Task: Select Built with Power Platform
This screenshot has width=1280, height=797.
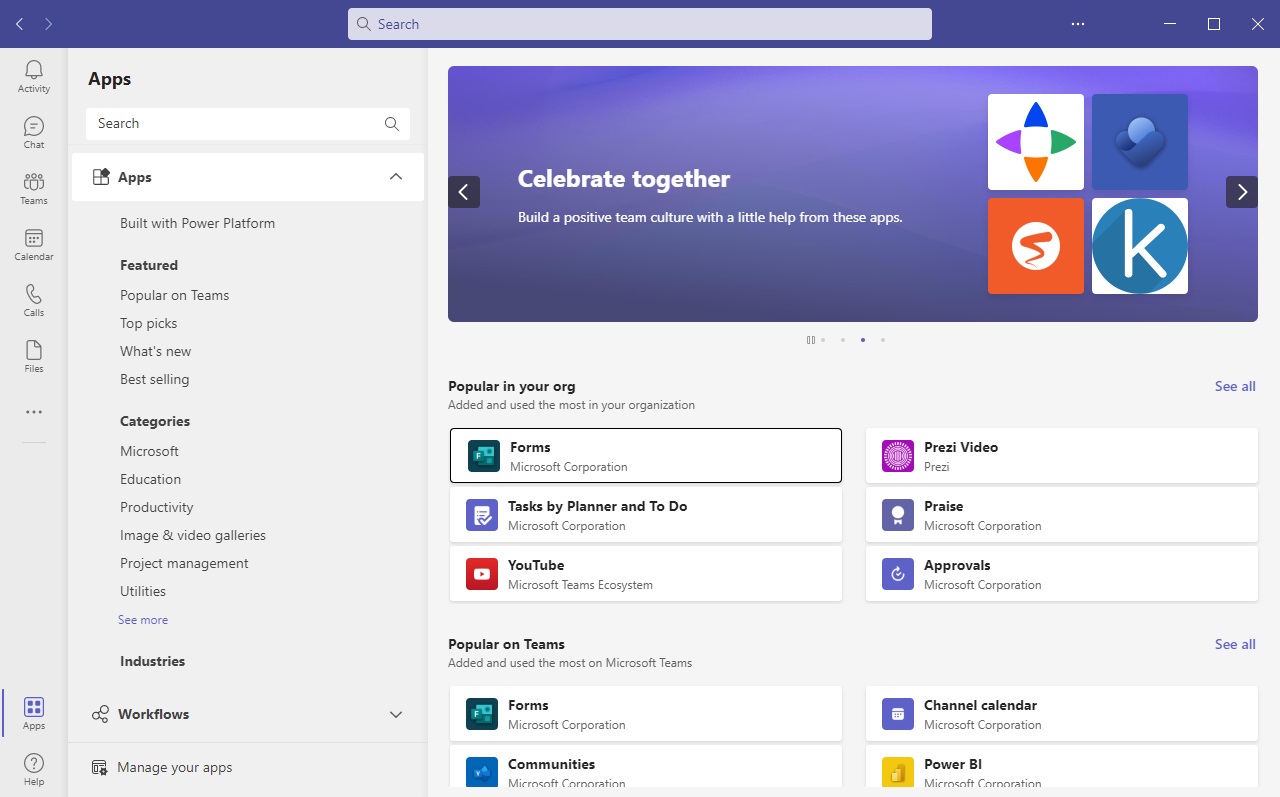Action: (x=198, y=223)
